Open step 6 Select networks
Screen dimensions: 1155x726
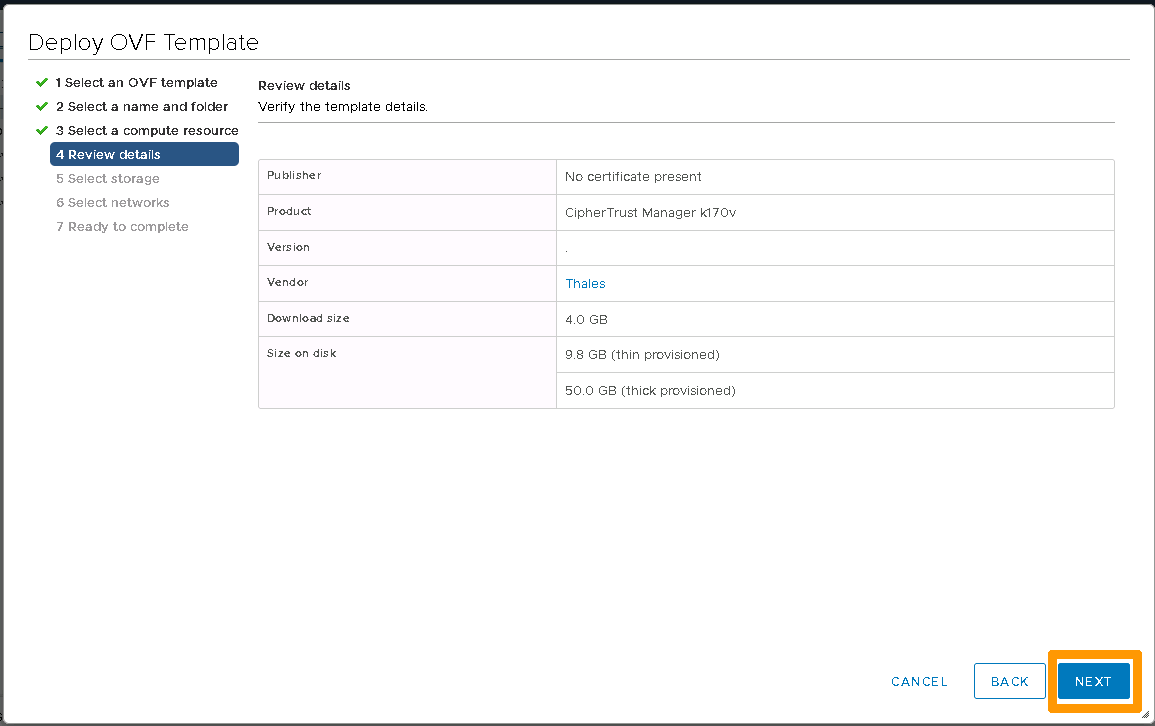[x=113, y=202]
